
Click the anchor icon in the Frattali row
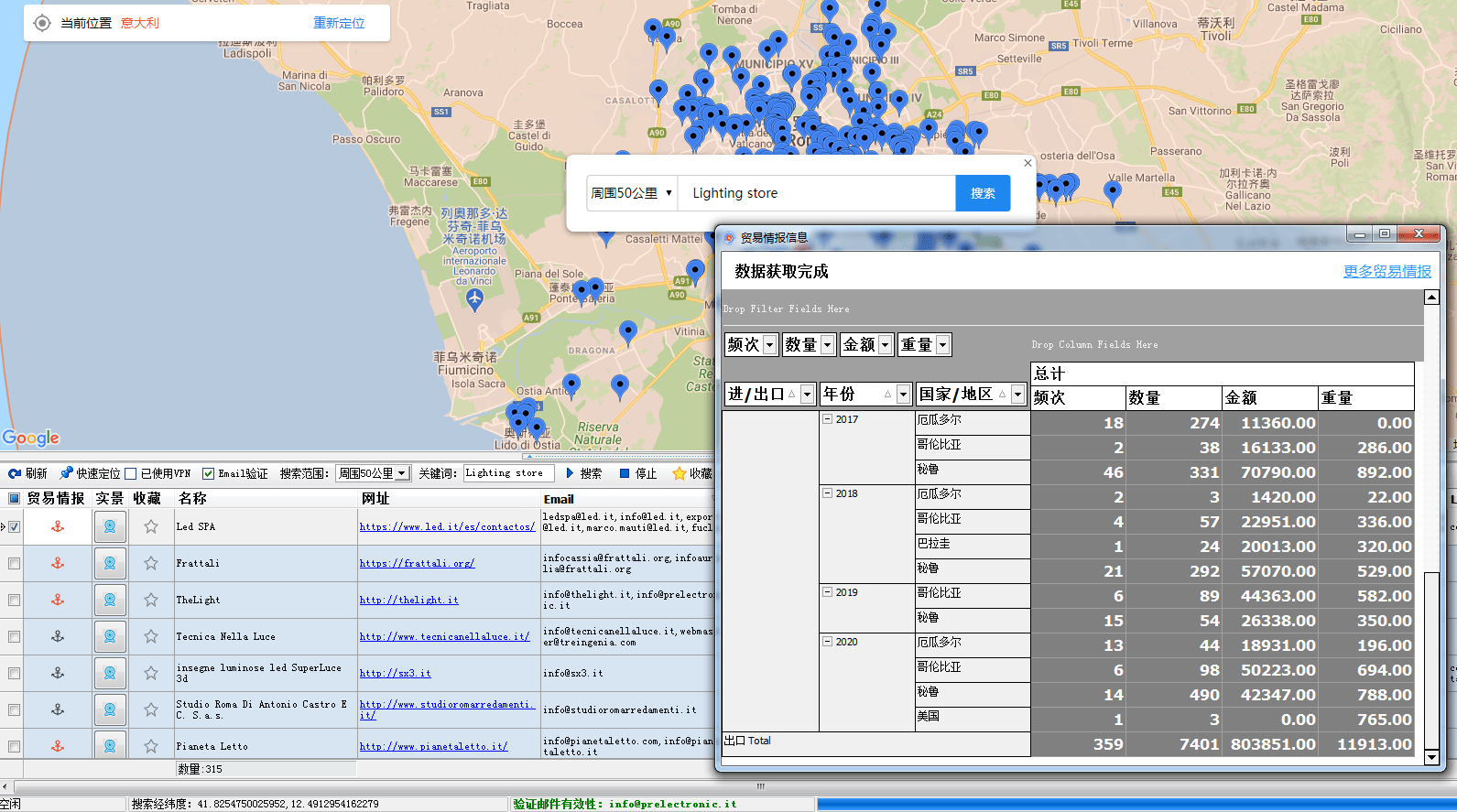point(57,563)
